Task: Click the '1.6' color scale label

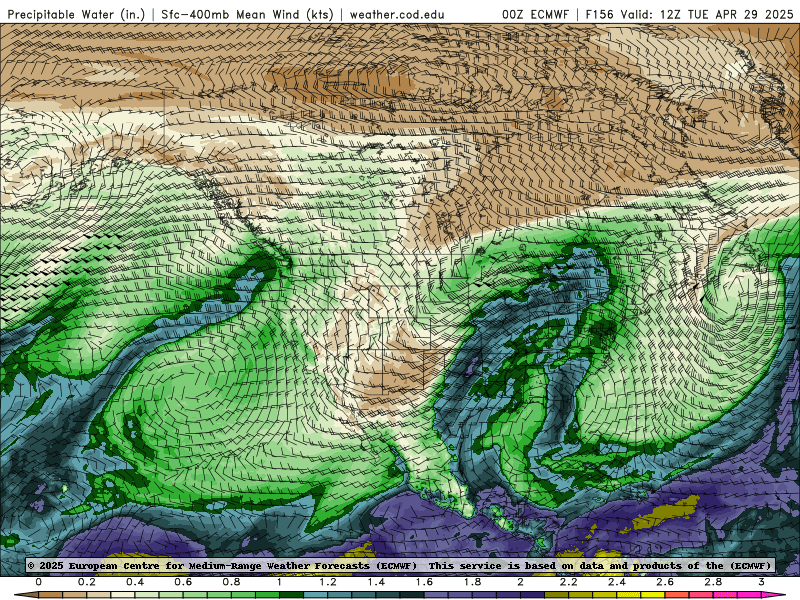Action: point(424,582)
